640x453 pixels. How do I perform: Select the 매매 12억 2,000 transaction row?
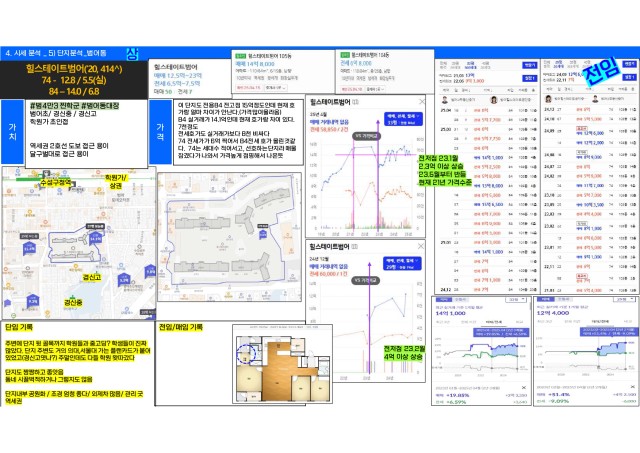coord(589,142)
